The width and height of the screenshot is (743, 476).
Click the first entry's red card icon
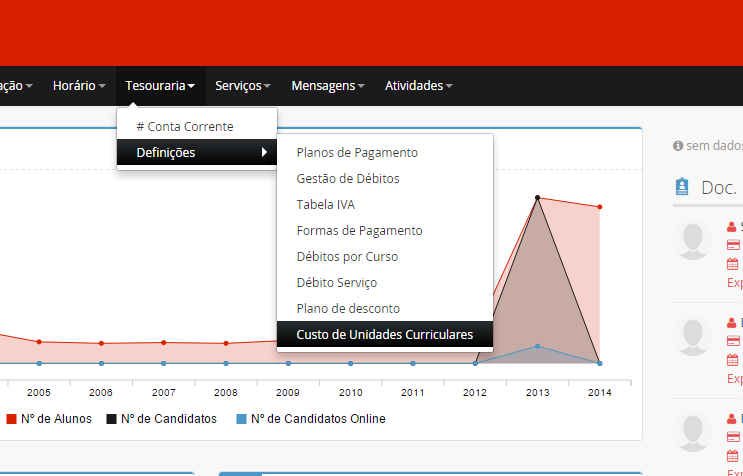[x=732, y=245]
